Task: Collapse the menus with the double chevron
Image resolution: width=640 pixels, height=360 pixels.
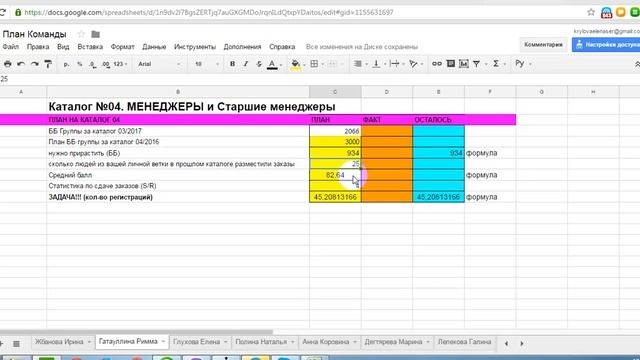Action: 637,64
